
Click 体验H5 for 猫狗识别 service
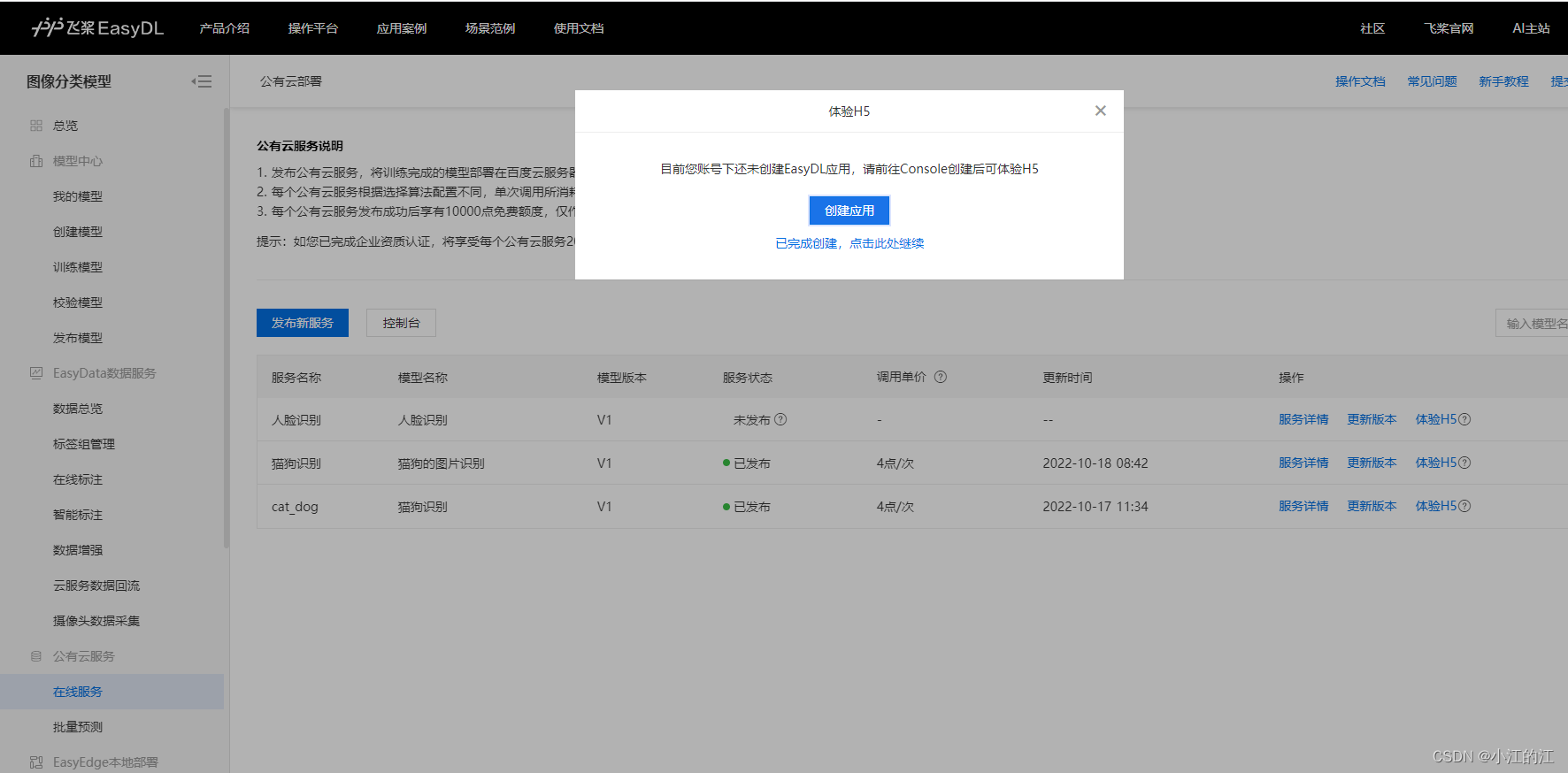(1435, 463)
